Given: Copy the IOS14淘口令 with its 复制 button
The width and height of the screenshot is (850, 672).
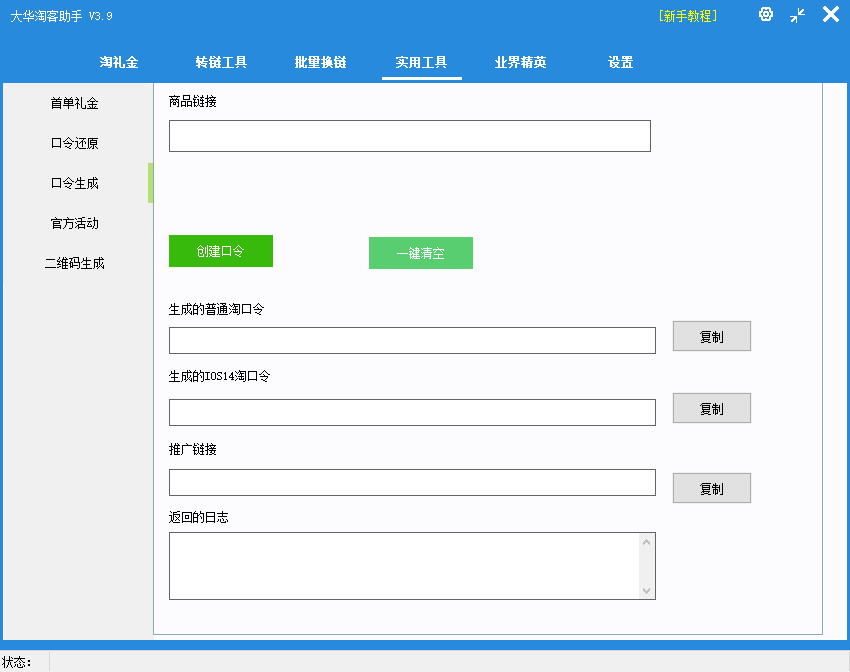Looking at the screenshot, I should tap(712, 408).
